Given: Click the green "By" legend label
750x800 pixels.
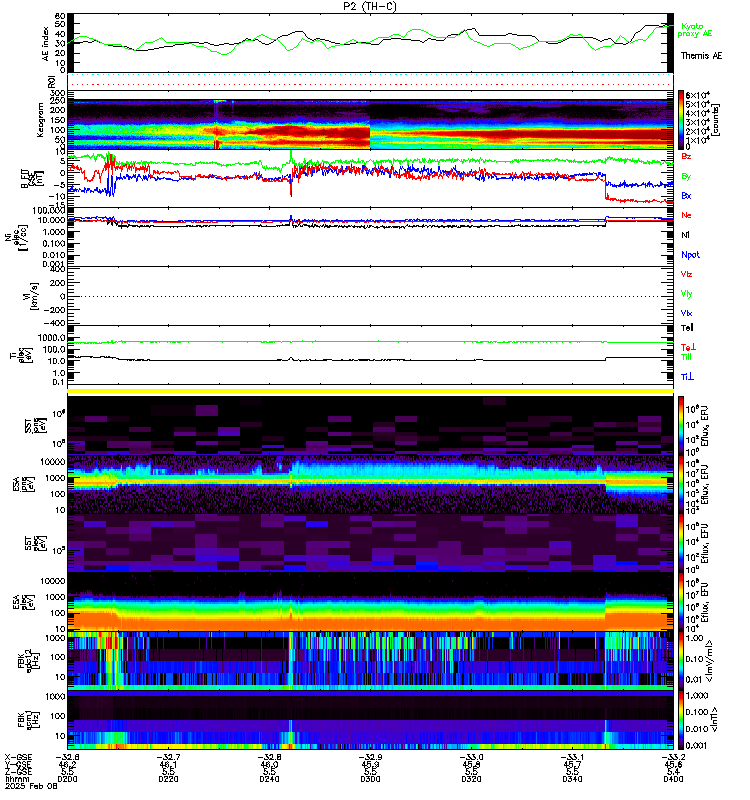Looking at the screenshot, I should point(686,177).
